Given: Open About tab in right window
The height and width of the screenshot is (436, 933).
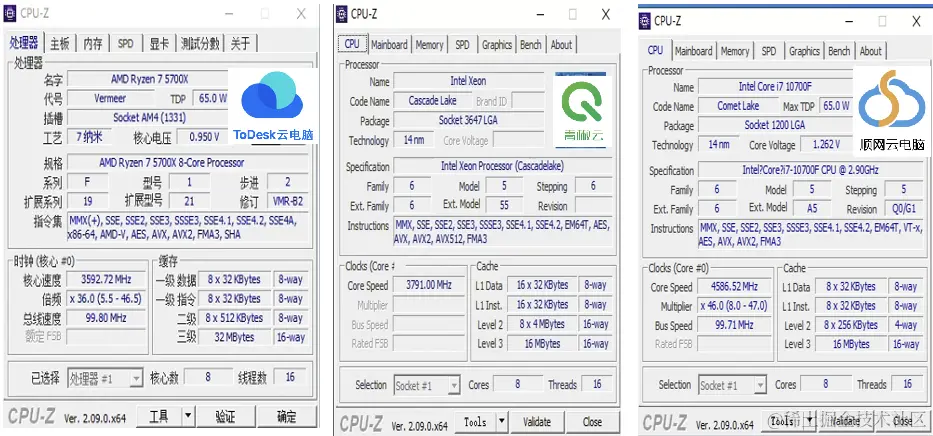Looking at the screenshot, I should (x=871, y=51).
